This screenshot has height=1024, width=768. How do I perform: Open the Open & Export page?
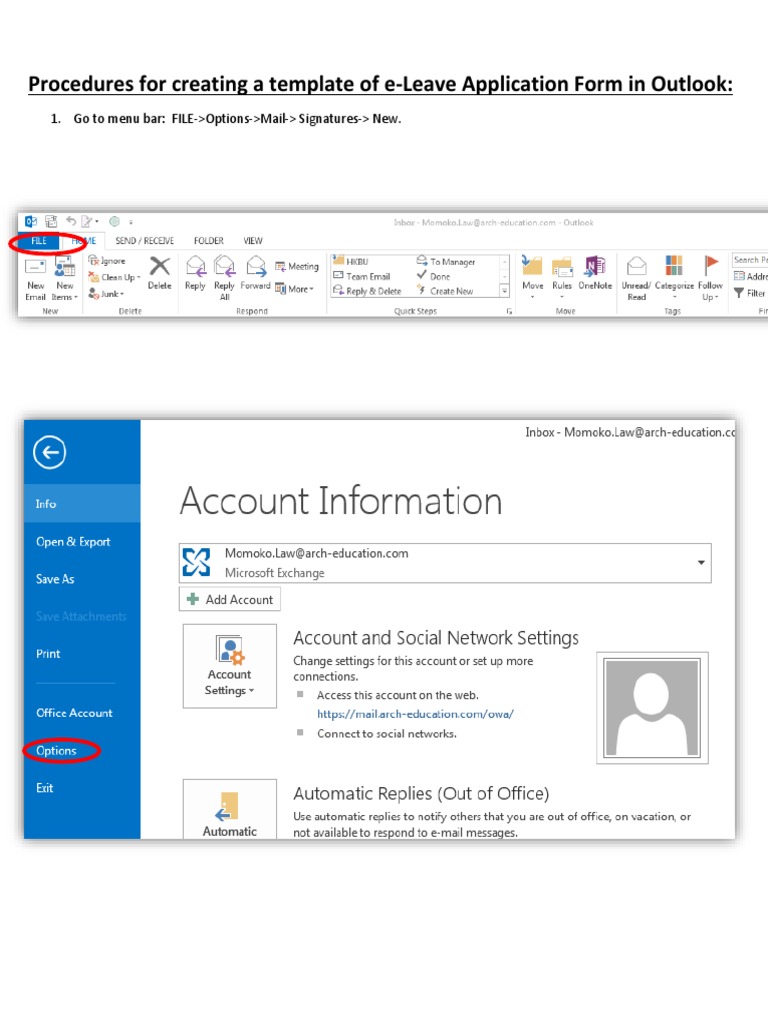(x=73, y=541)
